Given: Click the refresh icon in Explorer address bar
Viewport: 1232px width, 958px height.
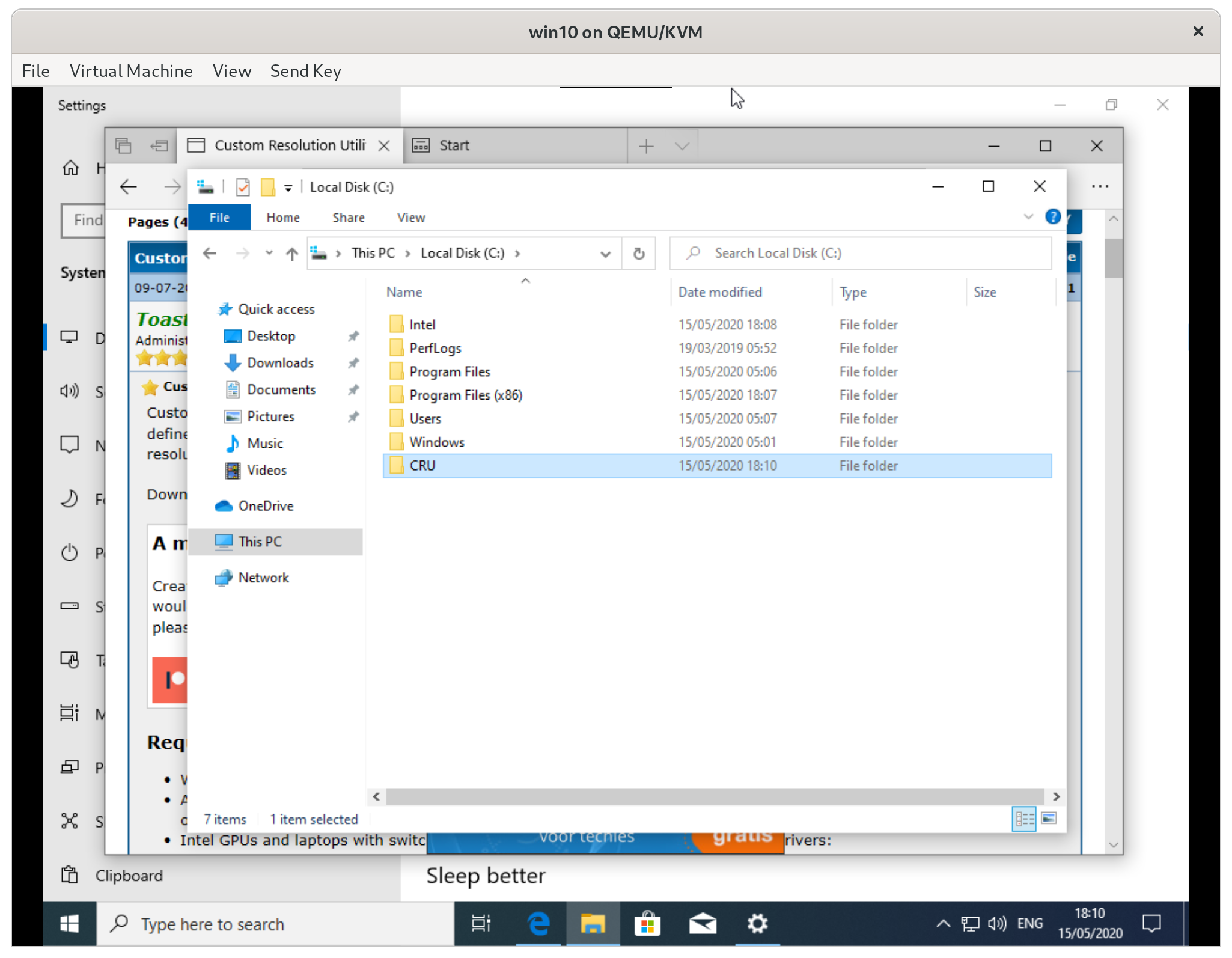Looking at the screenshot, I should [638, 253].
